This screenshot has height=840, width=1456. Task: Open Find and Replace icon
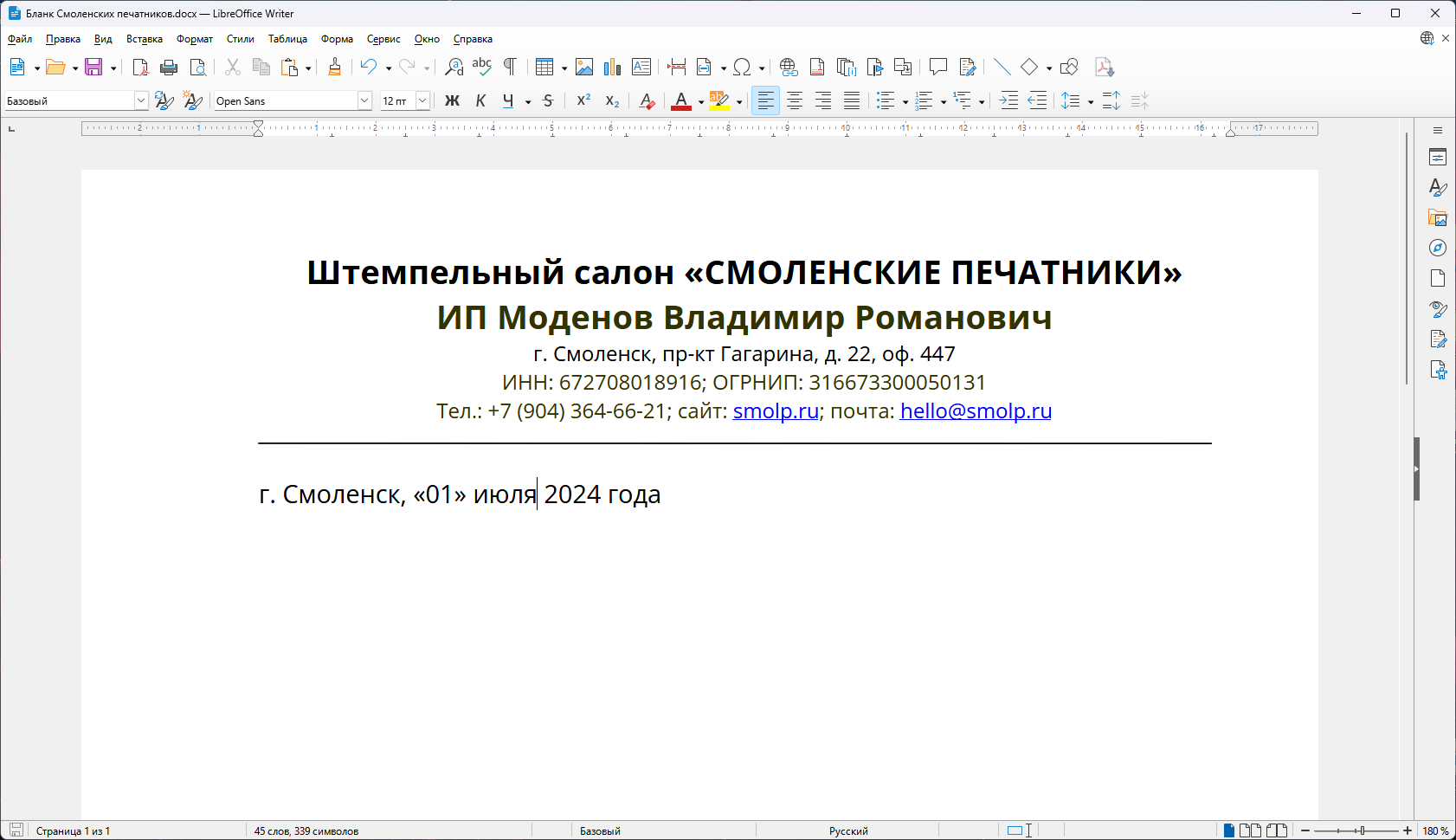454,67
